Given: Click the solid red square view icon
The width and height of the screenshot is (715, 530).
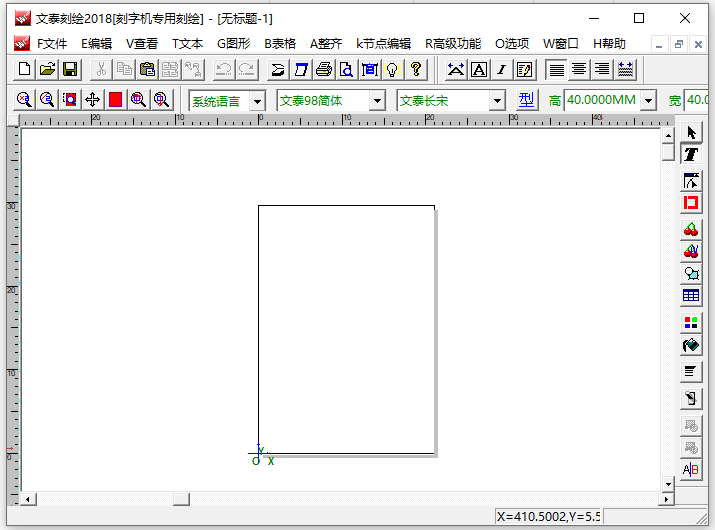Looking at the screenshot, I should click(x=115, y=99).
